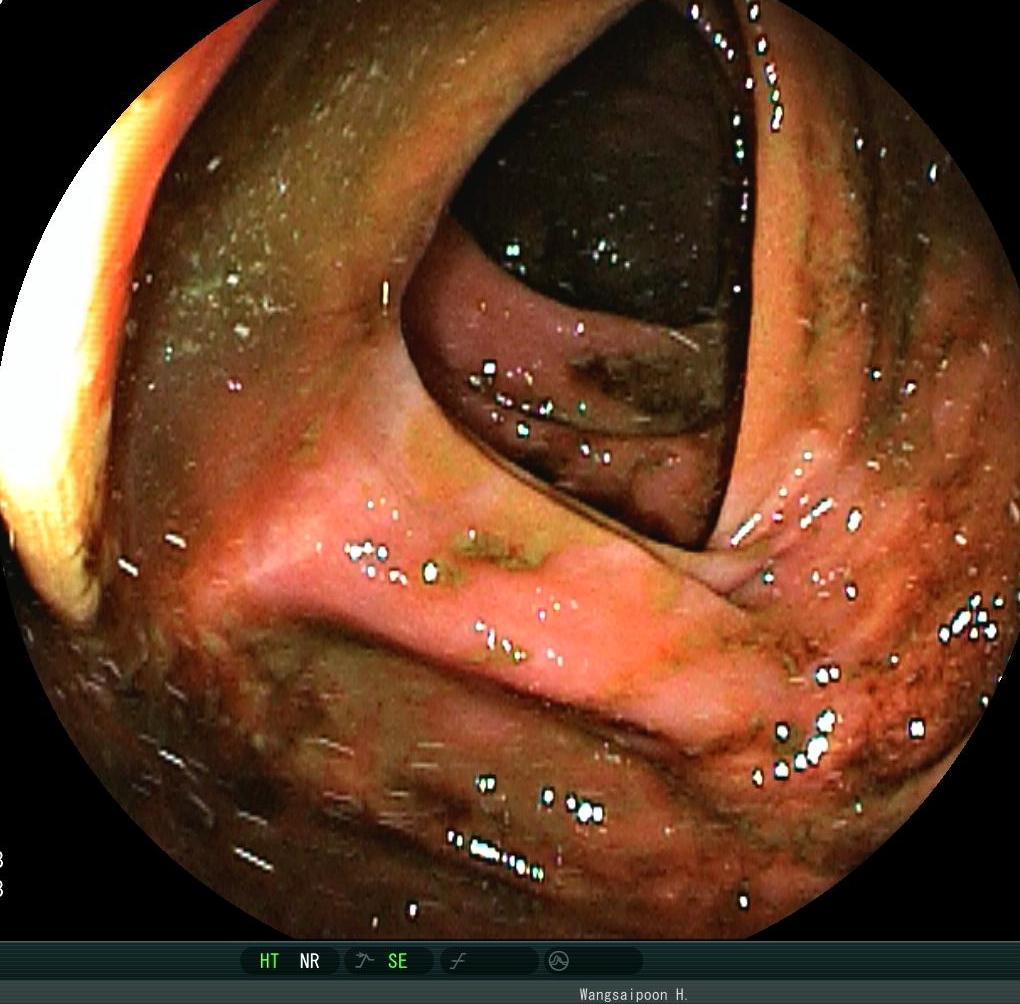
Task: Select the green SE enhancement indicator
Action: click(397, 961)
